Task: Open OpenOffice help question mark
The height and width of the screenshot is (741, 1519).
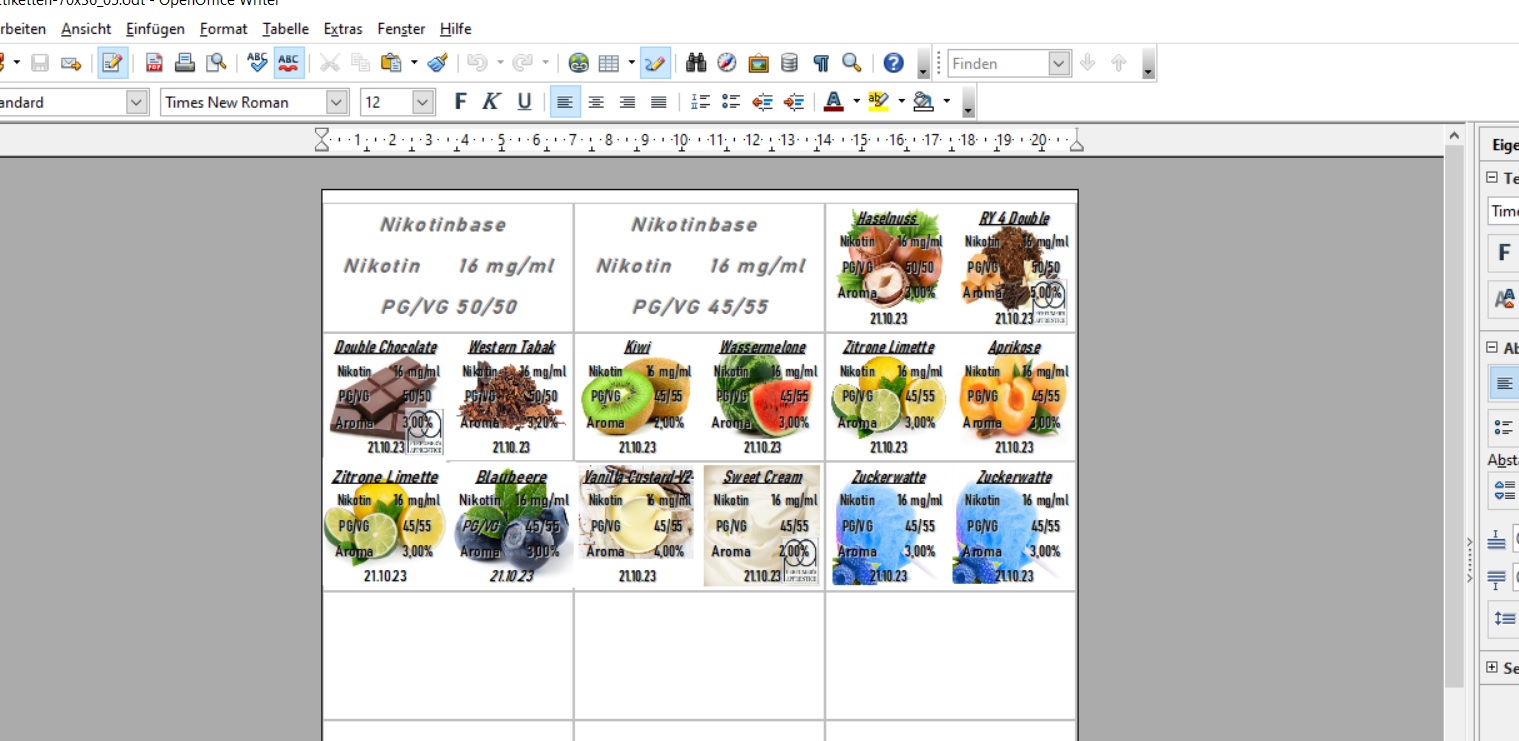Action: point(893,64)
